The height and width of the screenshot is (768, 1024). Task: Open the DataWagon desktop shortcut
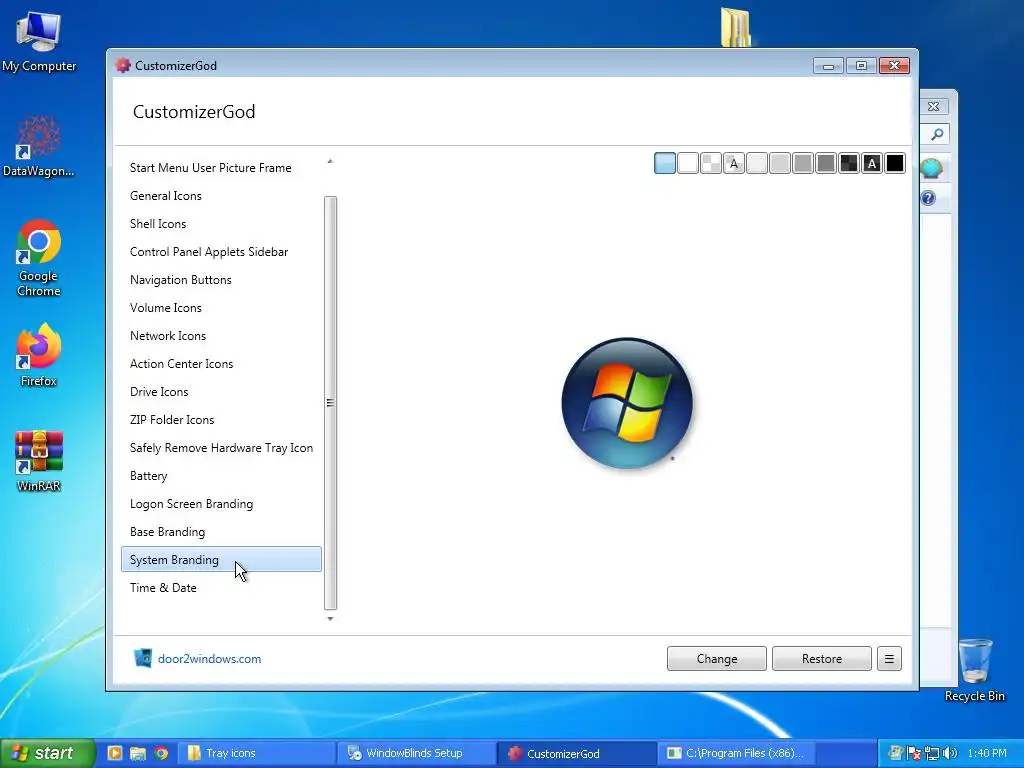(39, 146)
